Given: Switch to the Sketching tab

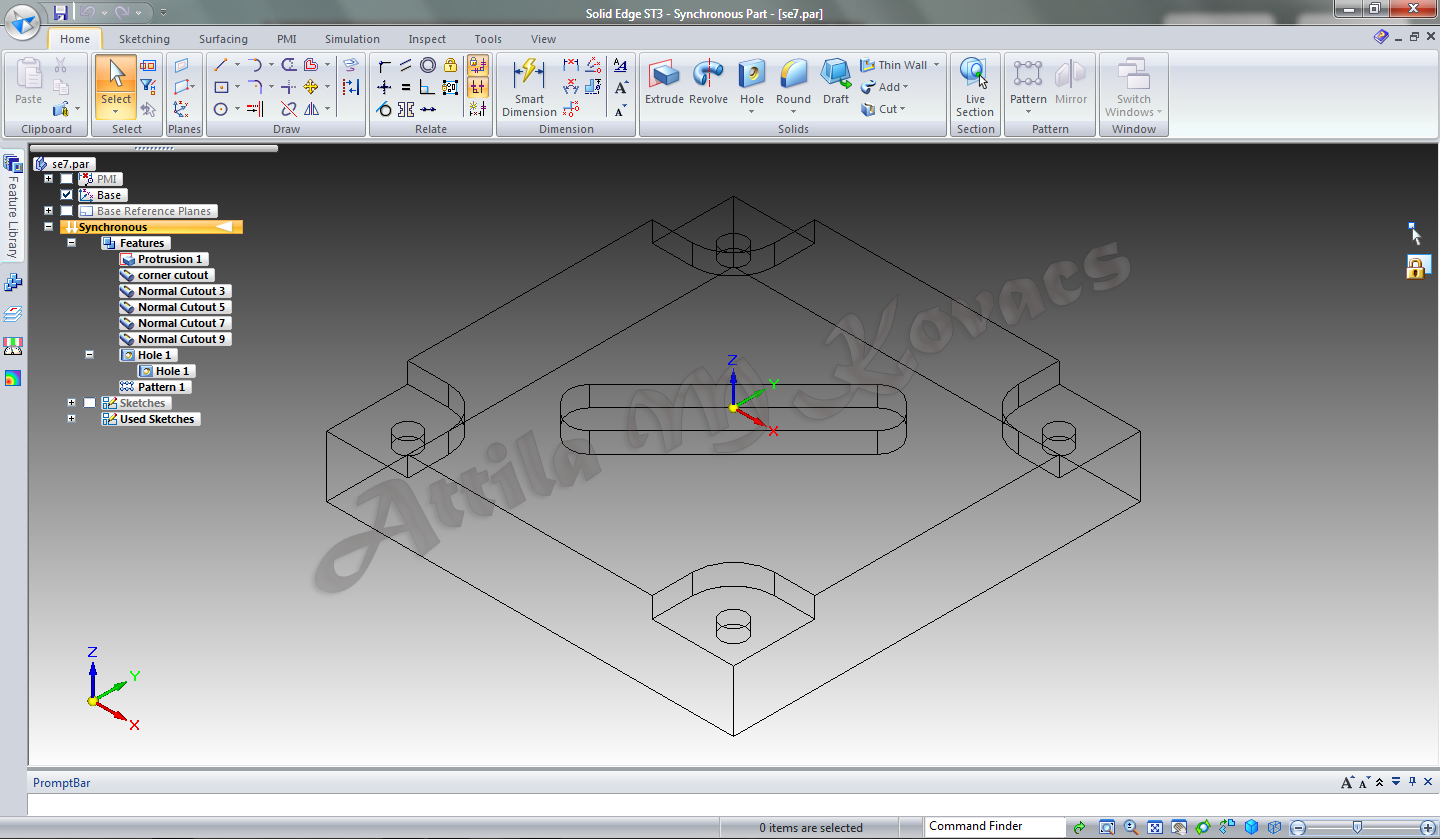Looking at the screenshot, I should (x=144, y=39).
